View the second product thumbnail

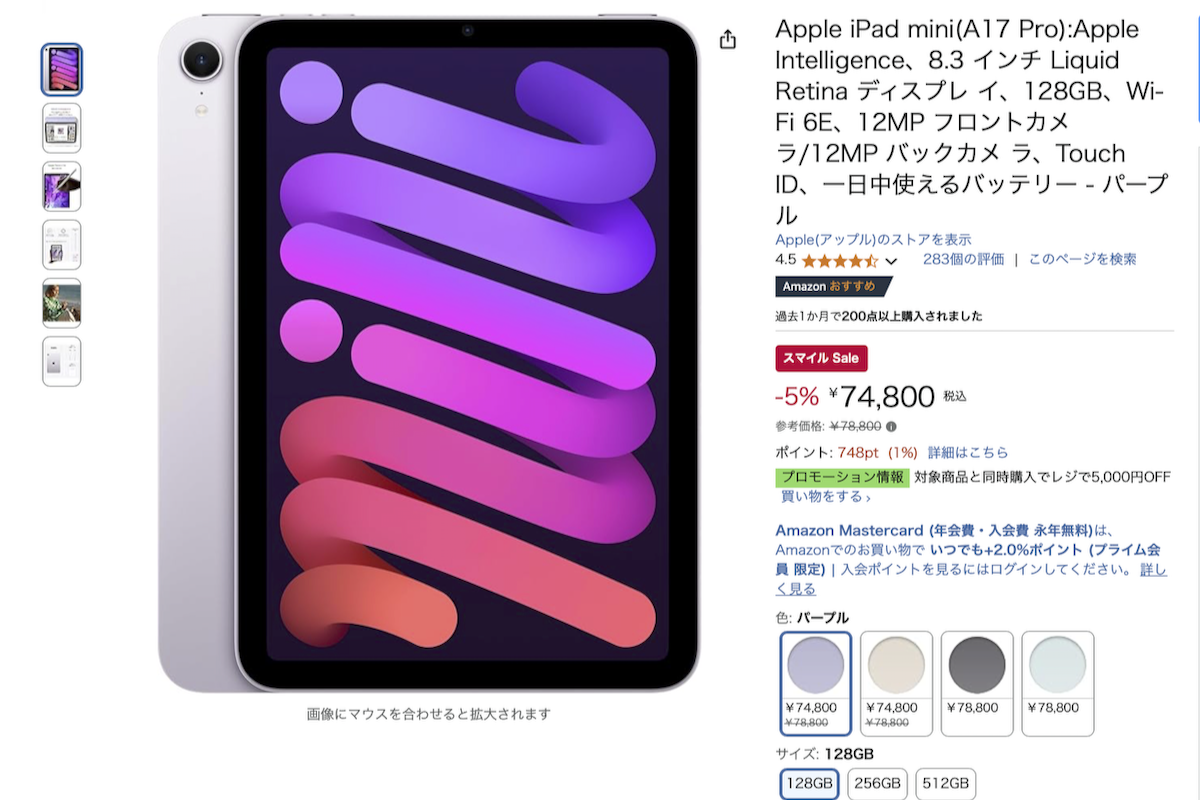[62, 128]
